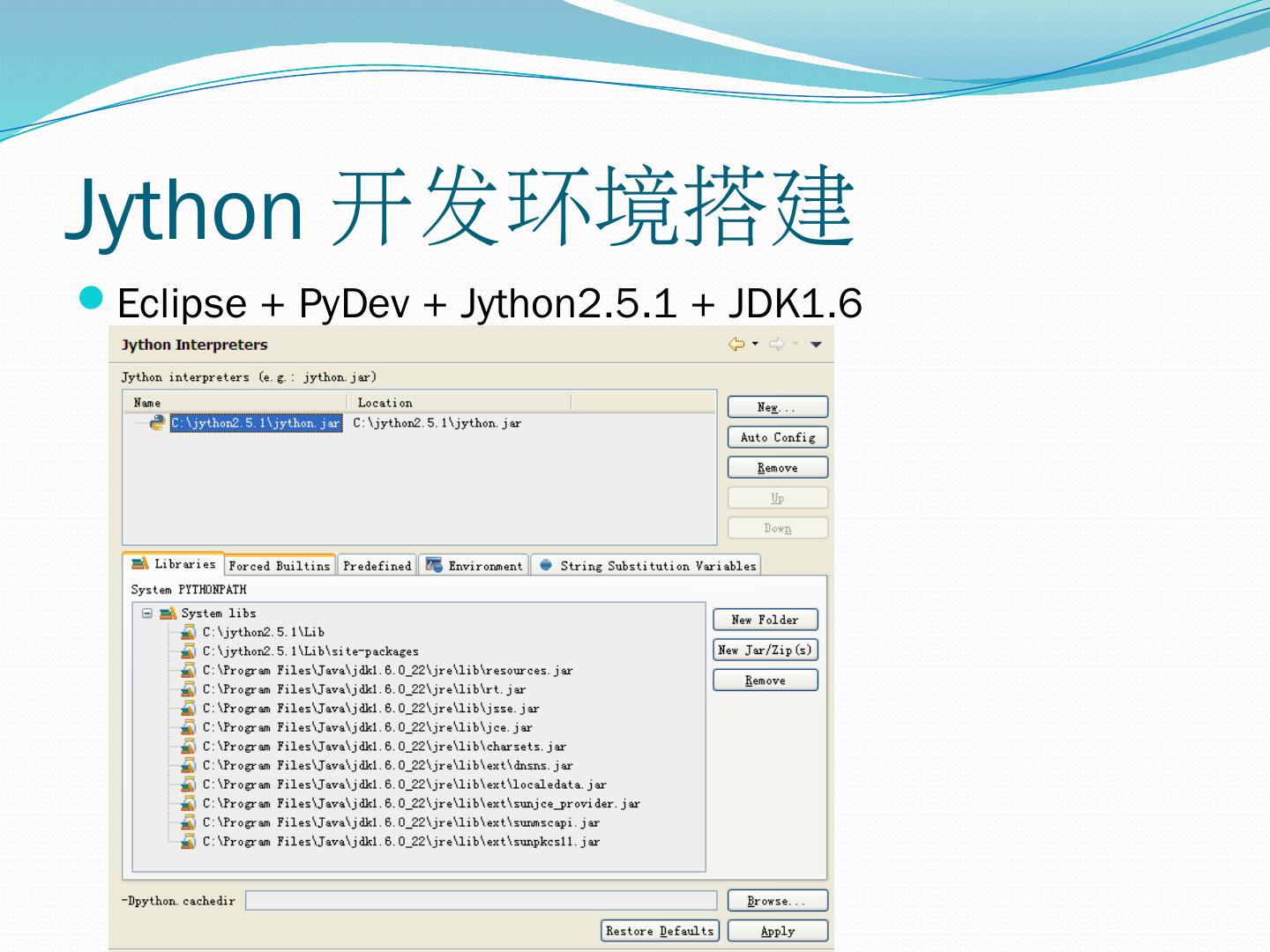Select the C:\jython2.5.1\Lib path entry
This screenshot has height=952, width=1270.
(264, 632)
